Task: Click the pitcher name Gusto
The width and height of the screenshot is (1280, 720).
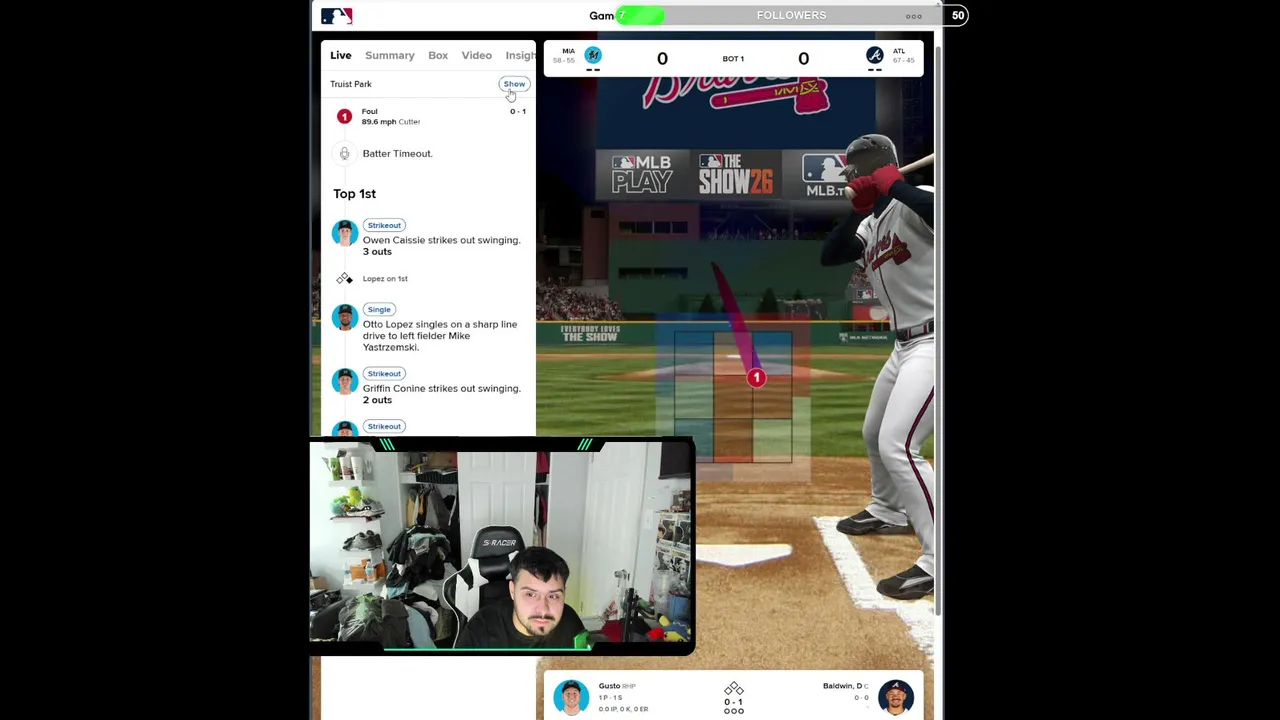Action: click(609, 686)
